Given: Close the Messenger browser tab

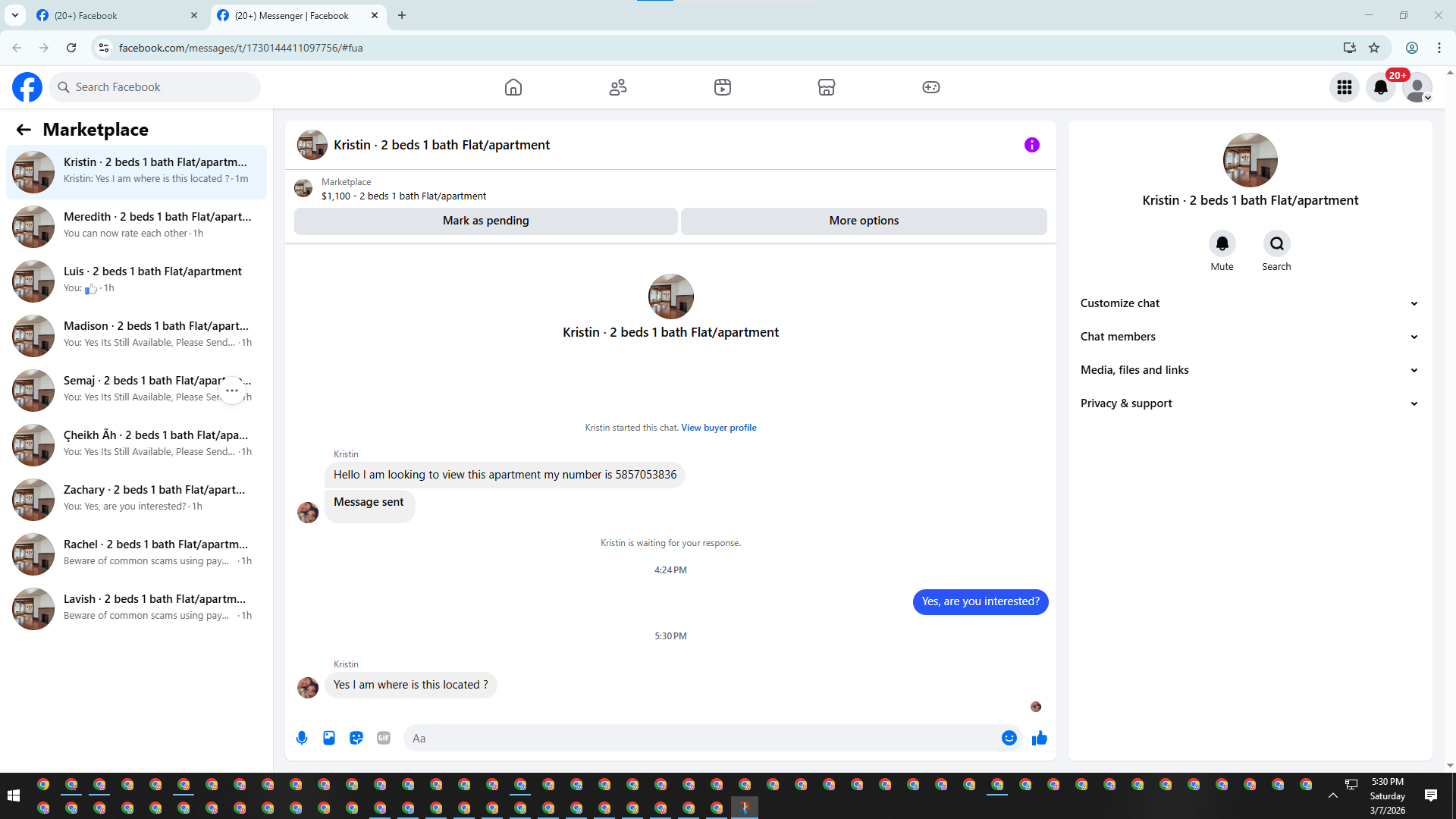Looking at the screenshot, I should (x=375, y=15).
